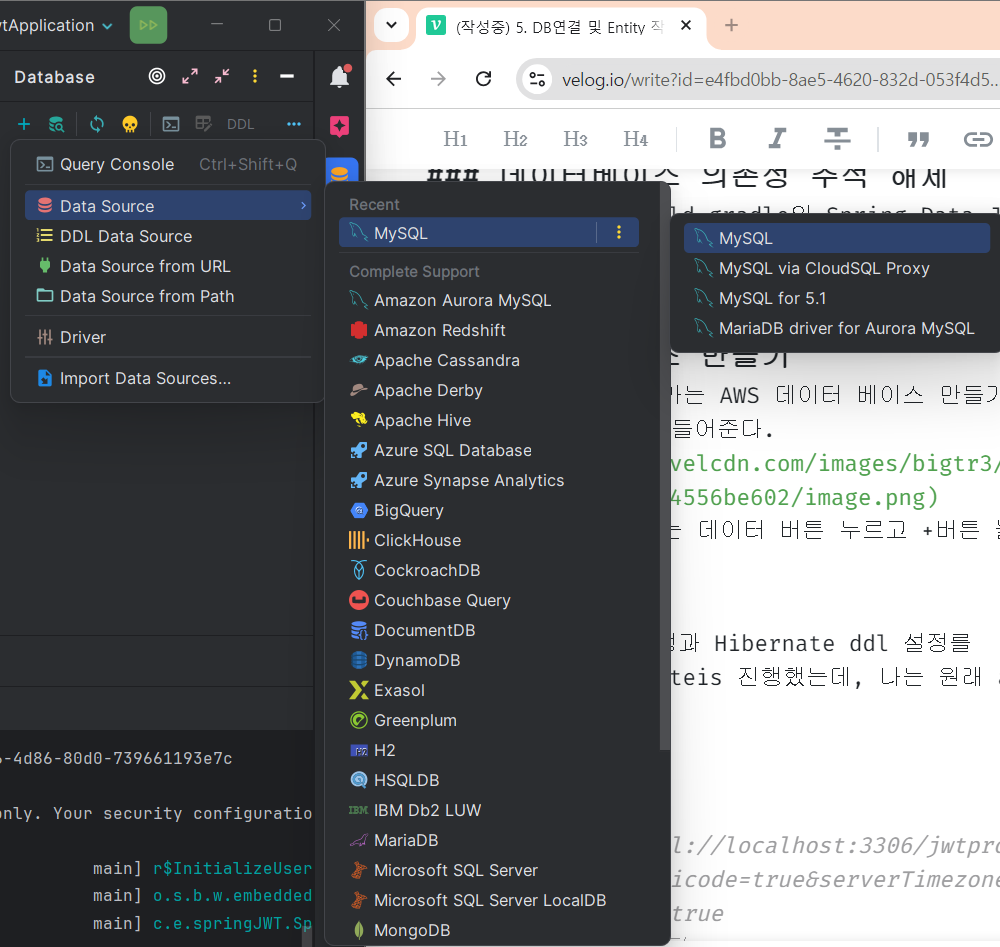Close the velog DB연결 browser tab
This screenshot has width=1000, height=947.
[x=686, y=25]
